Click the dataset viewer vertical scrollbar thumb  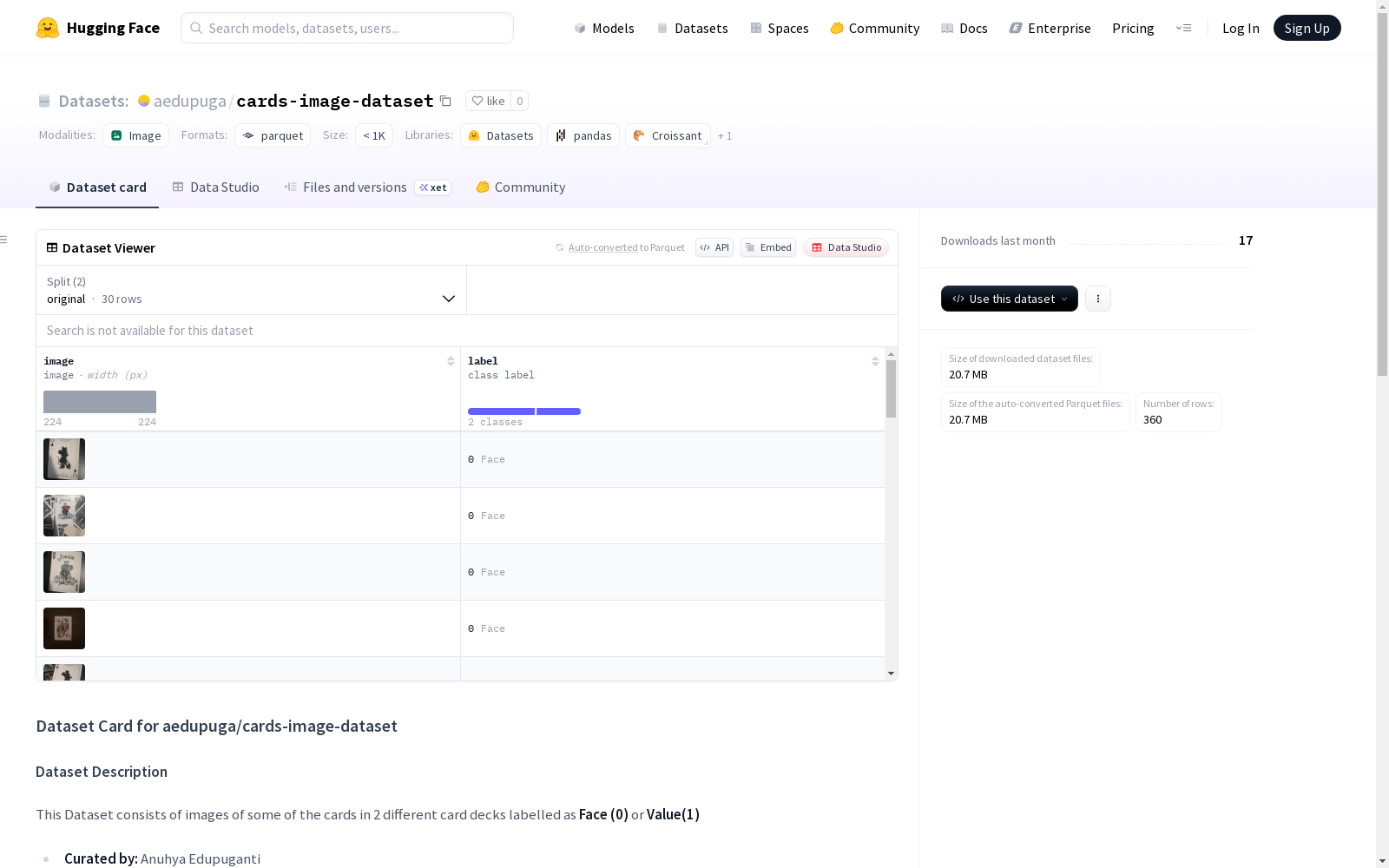coord(891,389)
